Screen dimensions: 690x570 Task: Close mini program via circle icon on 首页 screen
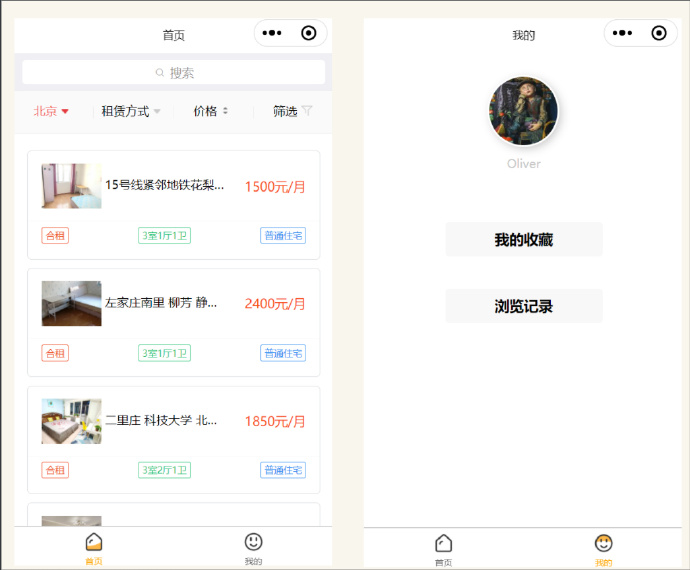(x=308, y=33)
